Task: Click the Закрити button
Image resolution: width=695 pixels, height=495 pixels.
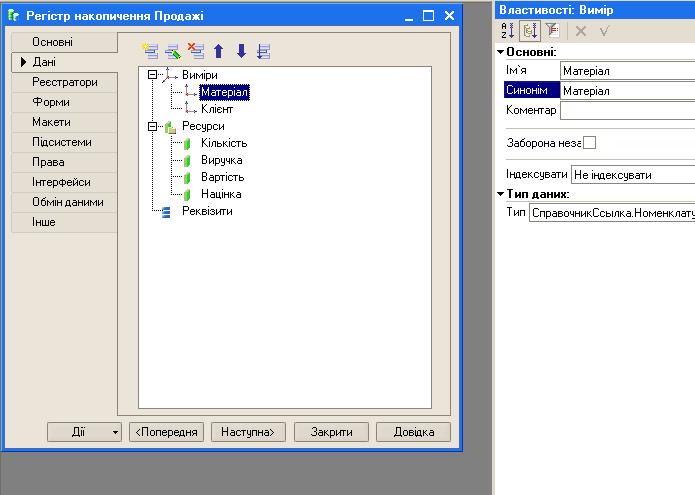Action: point(331,432)
